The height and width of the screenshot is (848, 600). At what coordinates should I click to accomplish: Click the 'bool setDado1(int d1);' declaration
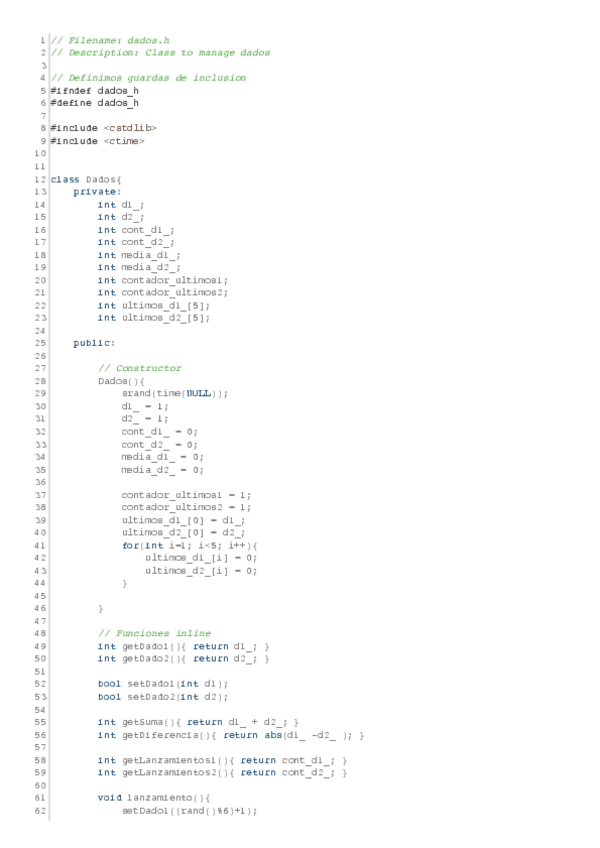[163, 684]
